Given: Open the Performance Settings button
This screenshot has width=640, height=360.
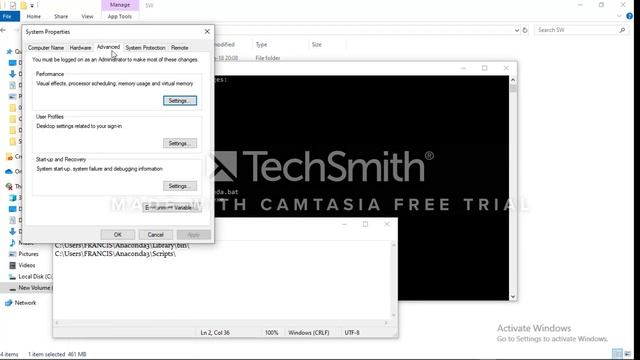Looking at the screenshot, I should tap(180, 100).
